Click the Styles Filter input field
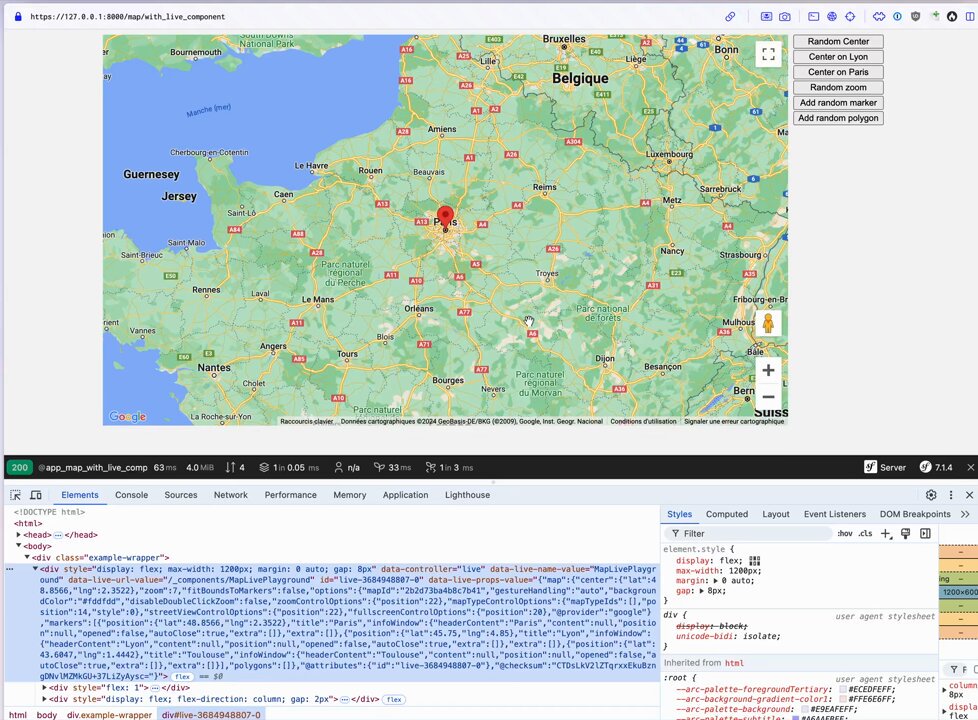Viewport: 978px width, 720px height. pyautogui.click(x=748, y=533)
